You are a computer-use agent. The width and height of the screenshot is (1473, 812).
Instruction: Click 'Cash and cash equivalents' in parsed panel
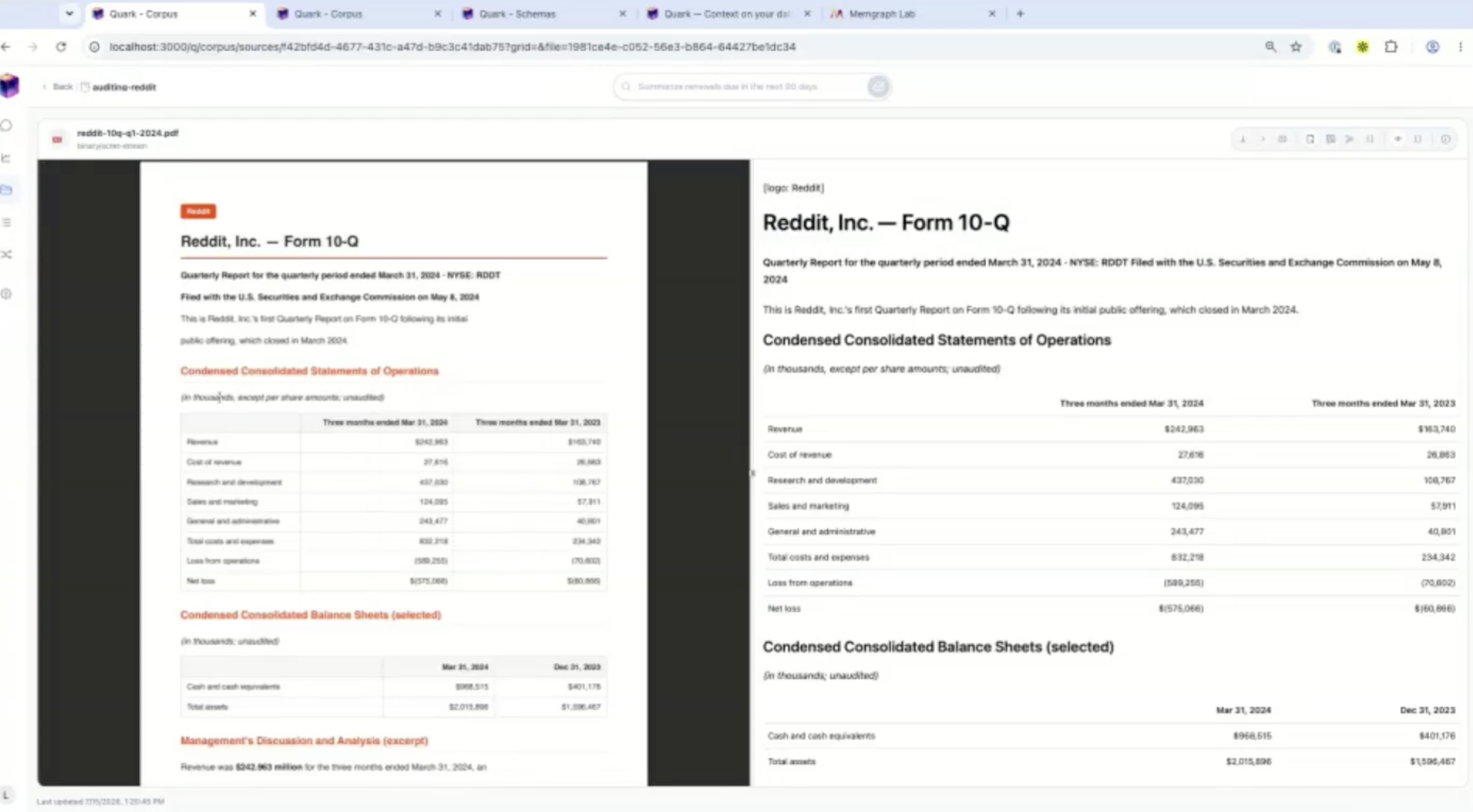click(821, 735)
